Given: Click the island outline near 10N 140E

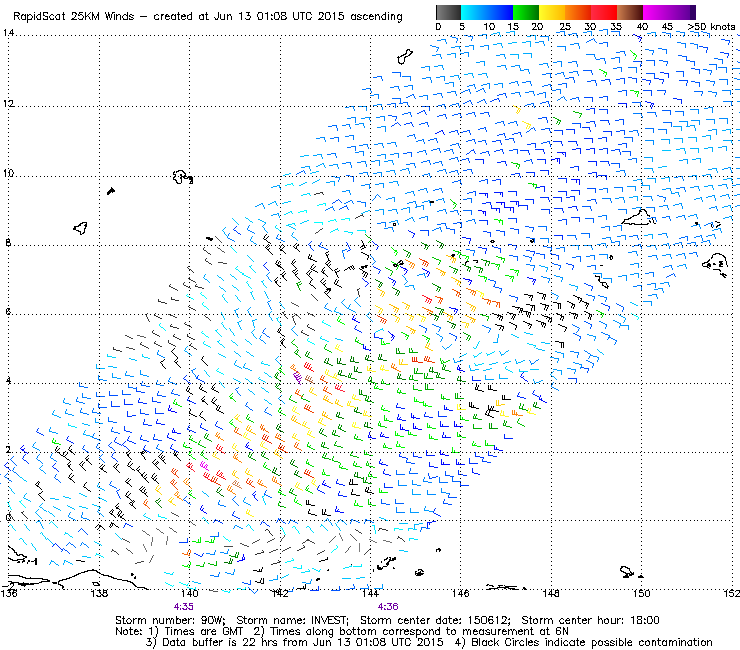Looking at the screenshot, I should coord(182,177).
